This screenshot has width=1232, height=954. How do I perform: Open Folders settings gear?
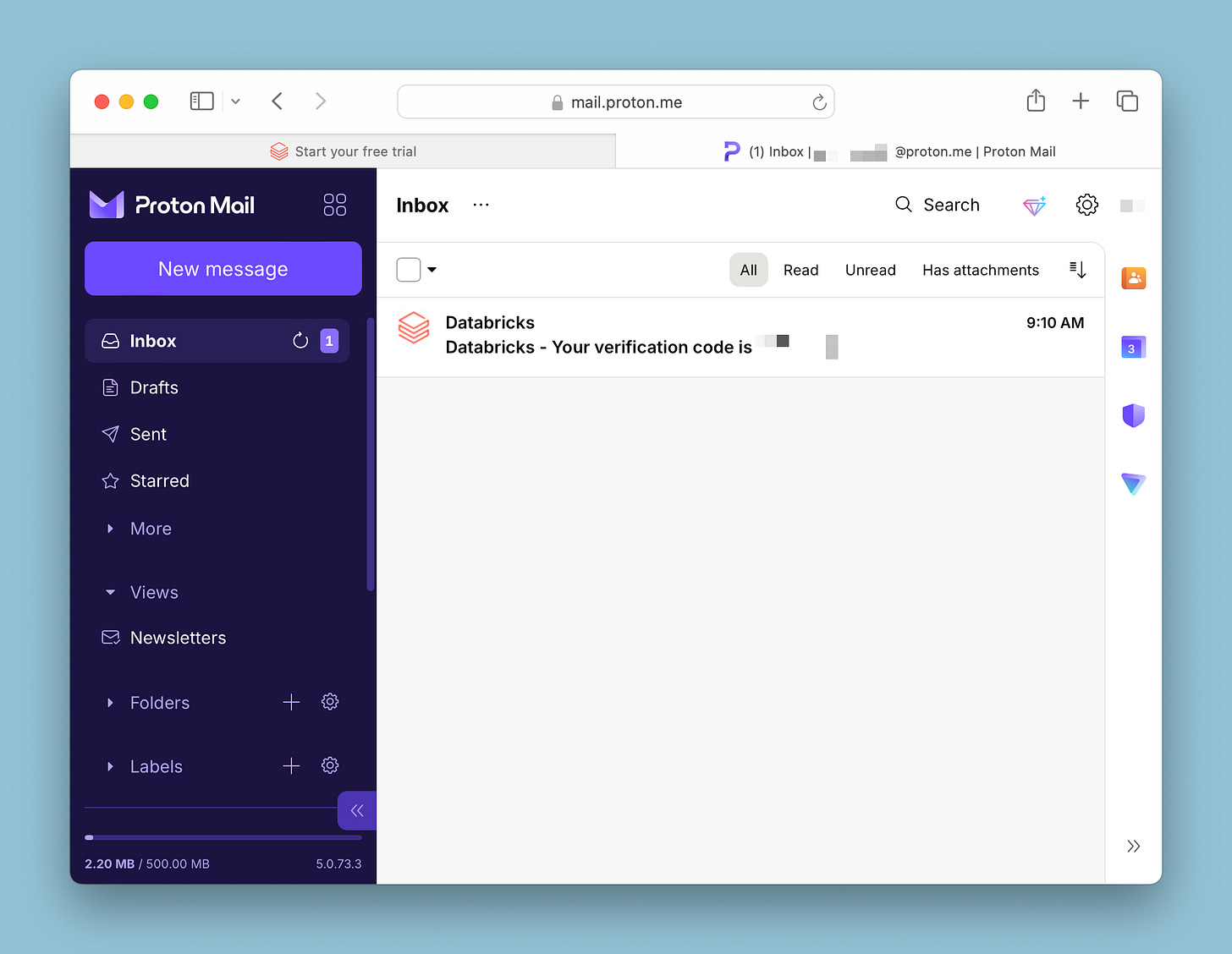point(330,702)
